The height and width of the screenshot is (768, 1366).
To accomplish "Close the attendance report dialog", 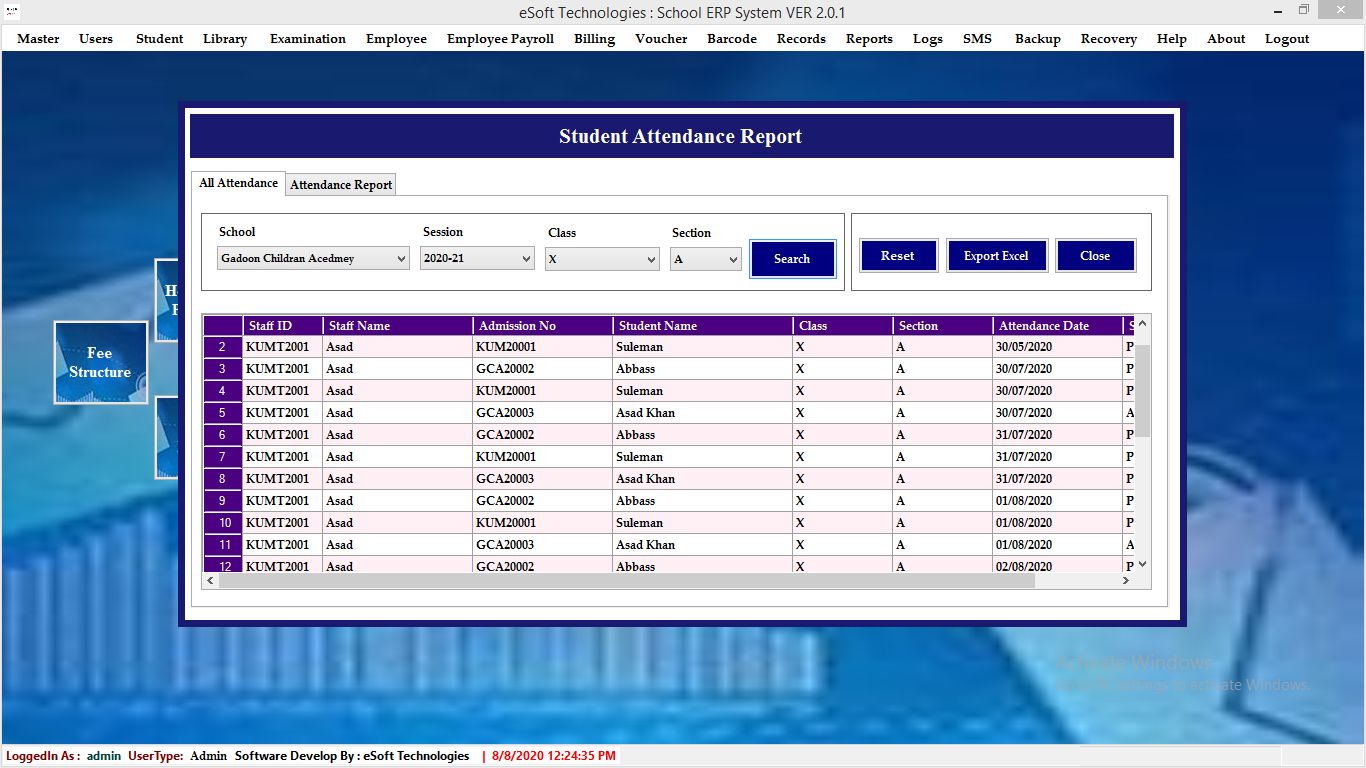I will tap(1095, 256).
